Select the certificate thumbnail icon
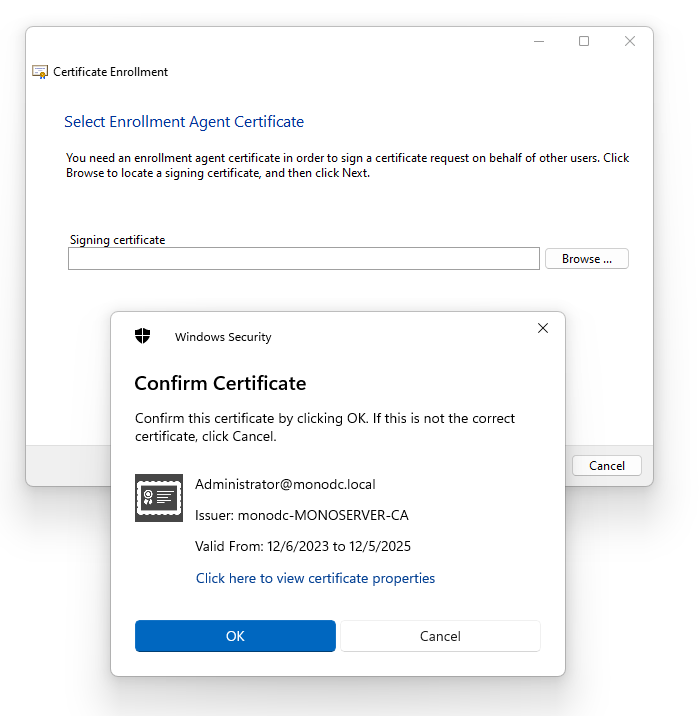699x716 pixels. click(159, 497)
